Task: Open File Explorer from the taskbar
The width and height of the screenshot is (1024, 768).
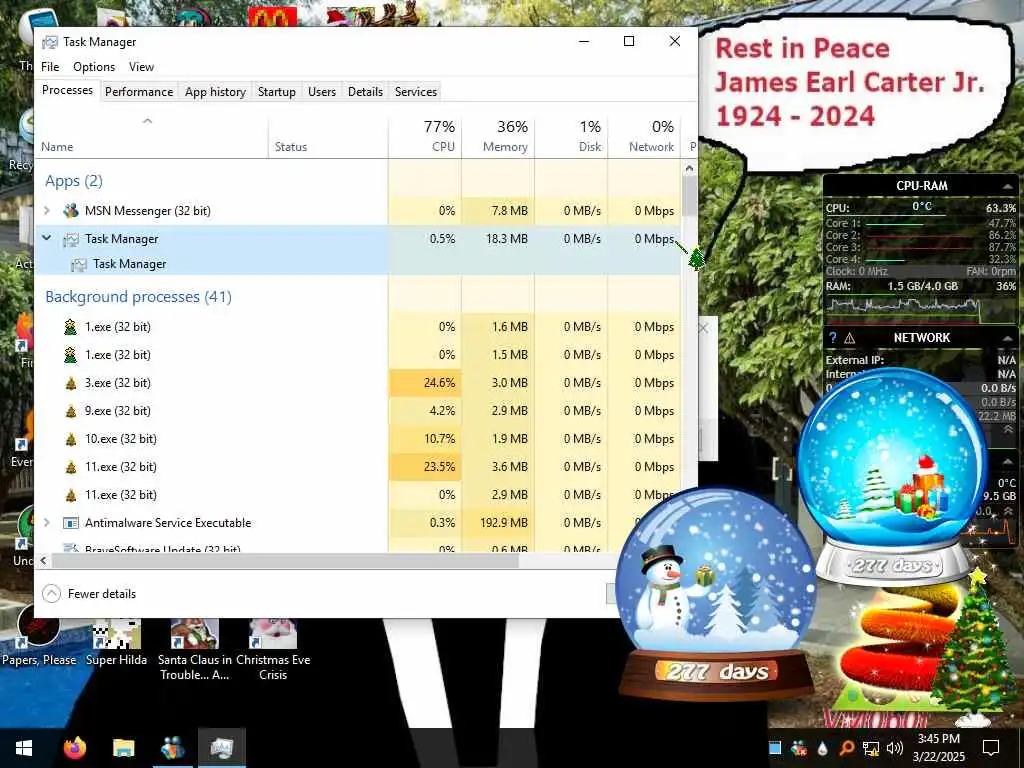Action: click(x=123, y=748)
